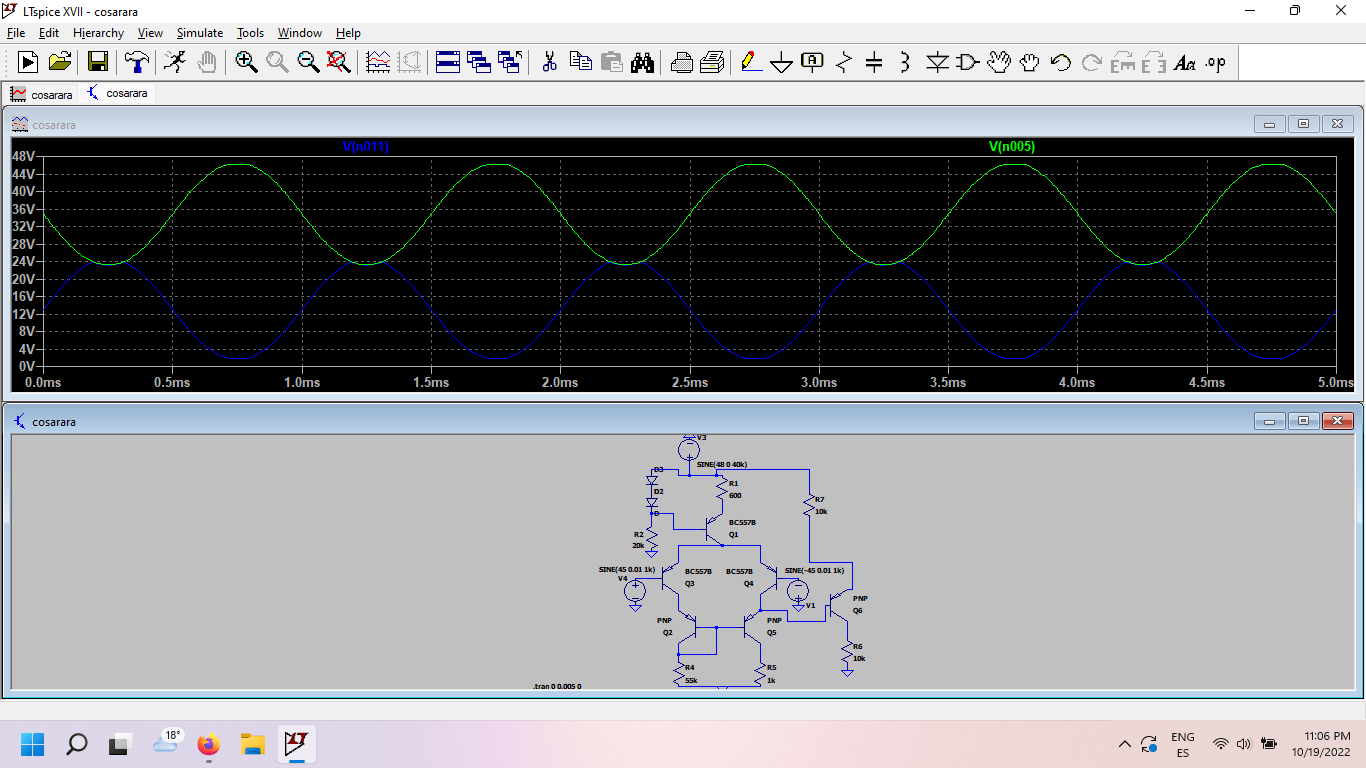The width and height of the screenshot is (1366, 768).
Task: Open Firefox from the taskbar
Action: click(208, 744)
